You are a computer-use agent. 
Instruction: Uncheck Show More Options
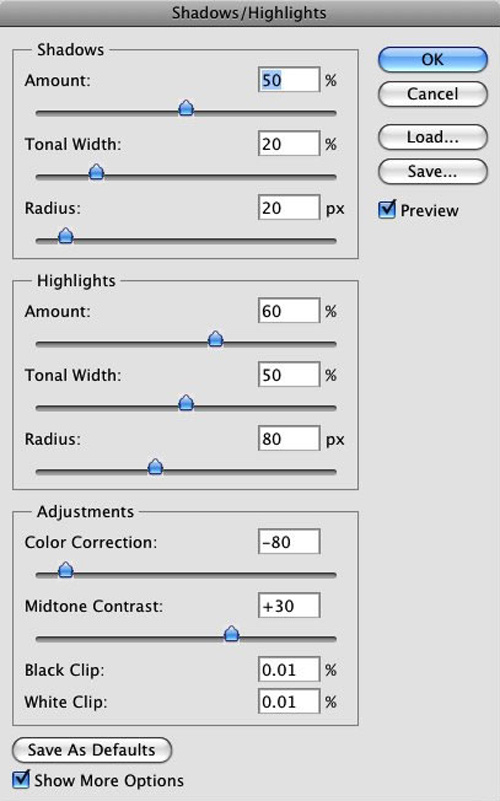pyautogui.click(x=21, y=780)
